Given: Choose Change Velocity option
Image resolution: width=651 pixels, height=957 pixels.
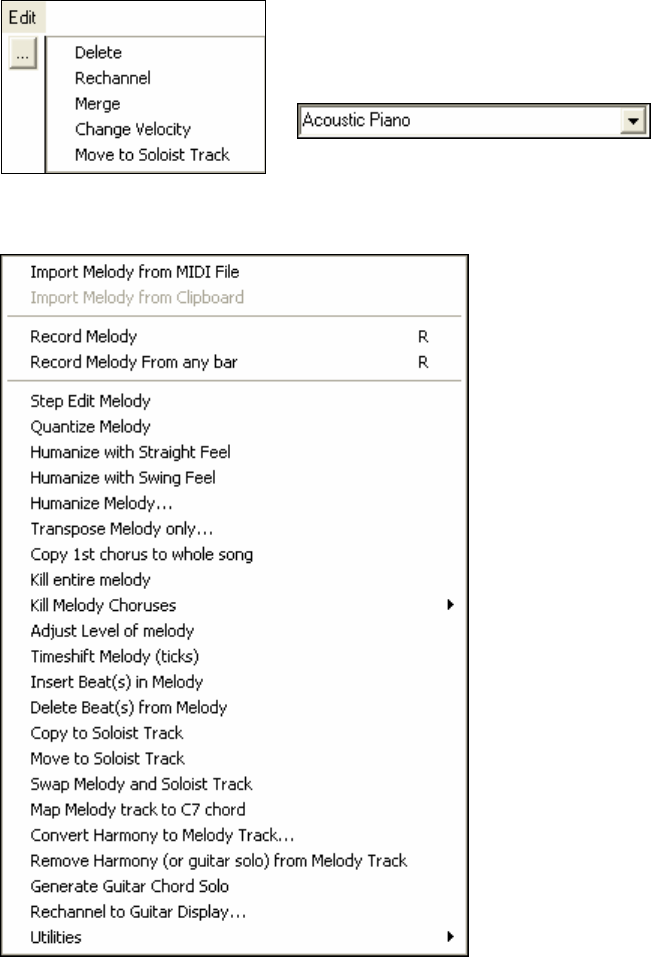Looking at the screenshot, I should pyautogui.click(x=132, y=129).
